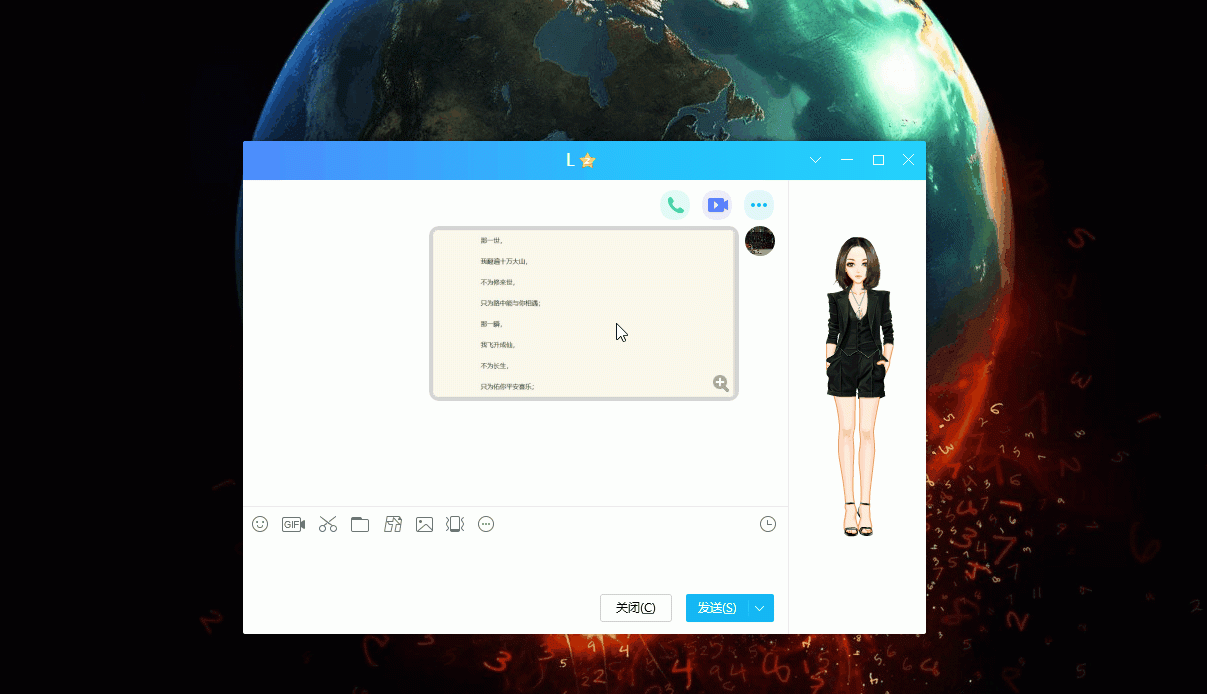
Task: Click the contact name L in title bar
Action: pyautogui.click(x=570, y=160)
